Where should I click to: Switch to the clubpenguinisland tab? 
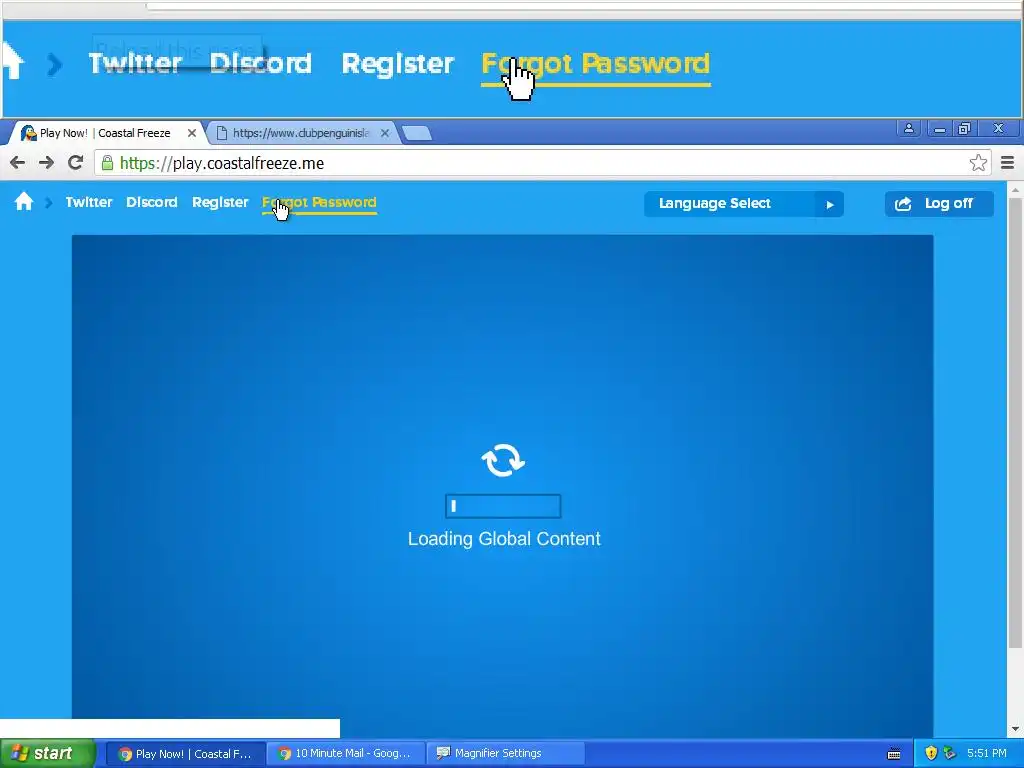301,133
